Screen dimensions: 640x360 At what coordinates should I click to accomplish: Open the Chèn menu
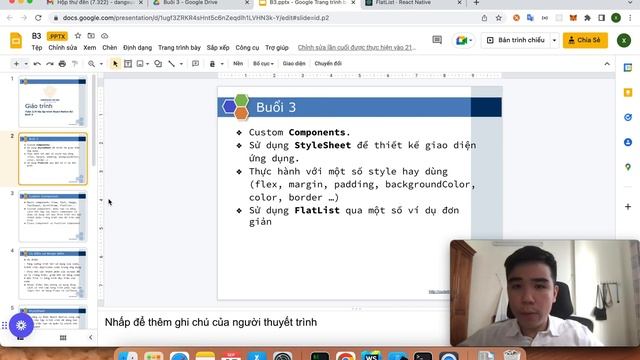point(109,48)
